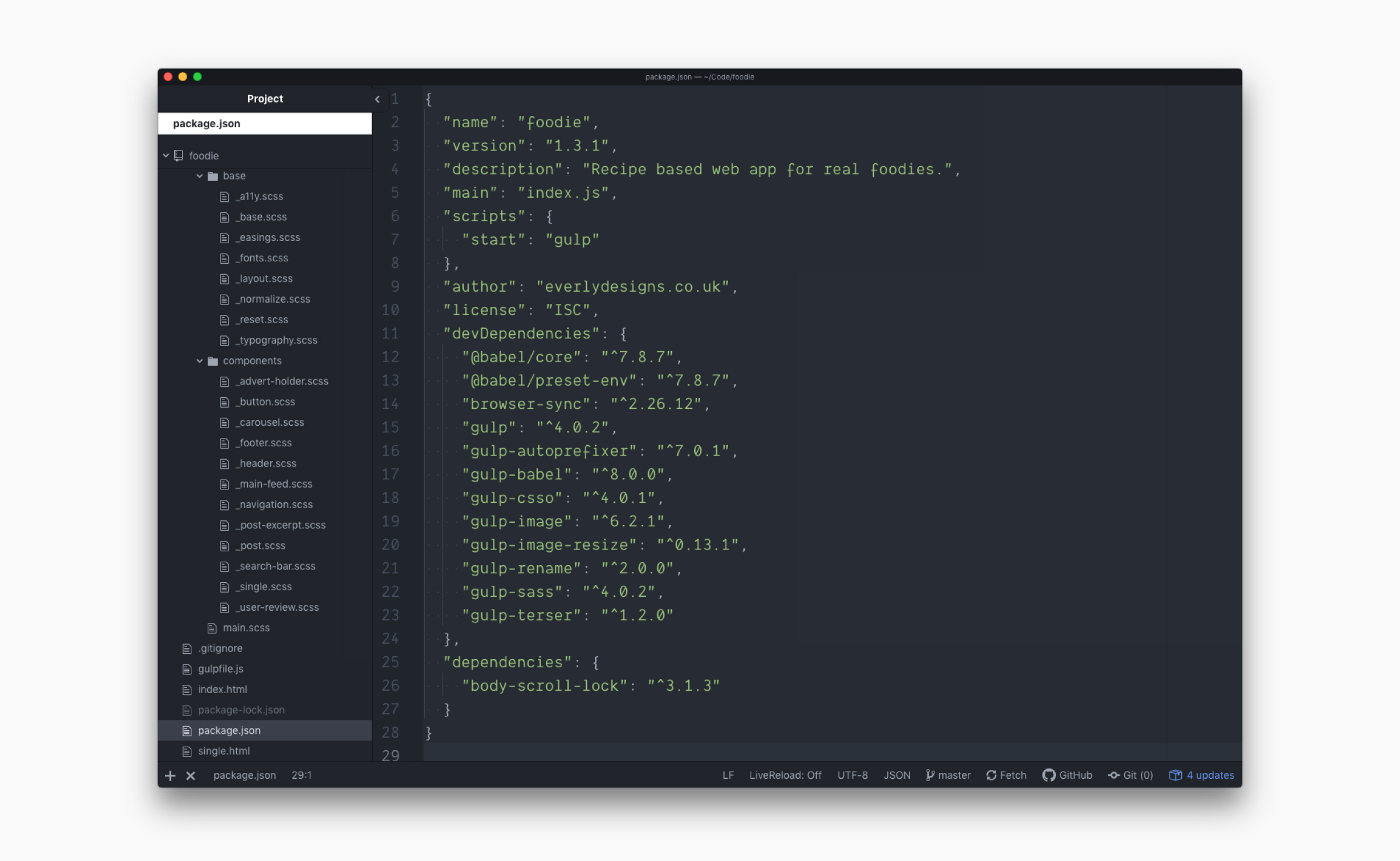Collapse the components folder chevron
Image resolution: width=1400 pixels, height=861 pixels.
coord(199,360)
